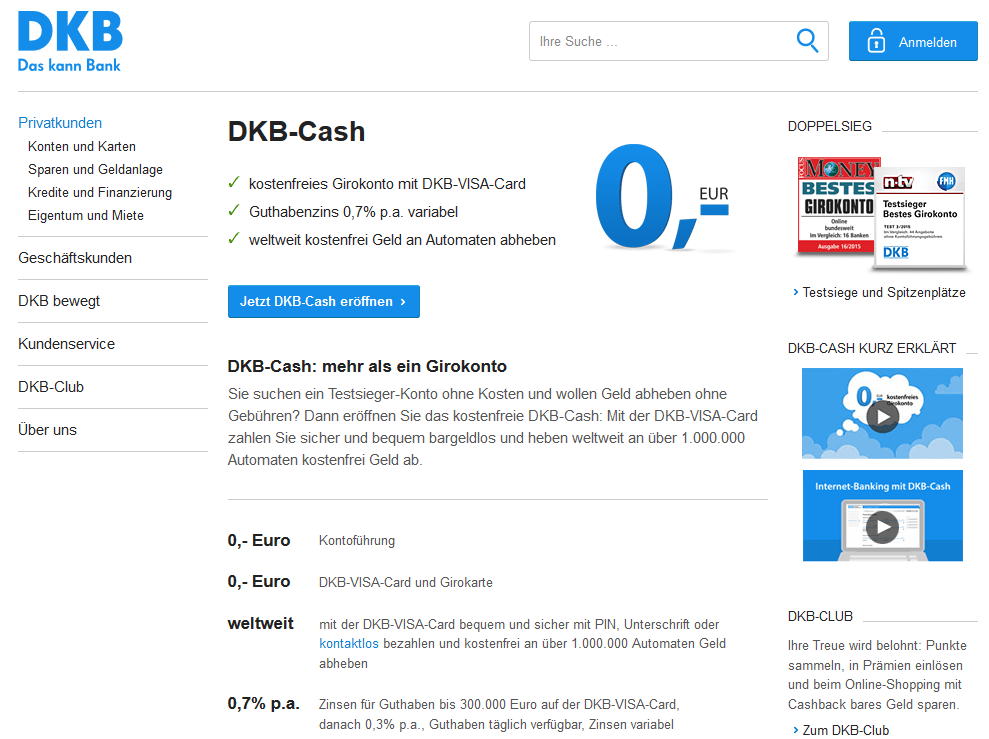Click the DKB logo
Image resolution: width=989 pixels, height=739 pixels.
tap(70, 41)
